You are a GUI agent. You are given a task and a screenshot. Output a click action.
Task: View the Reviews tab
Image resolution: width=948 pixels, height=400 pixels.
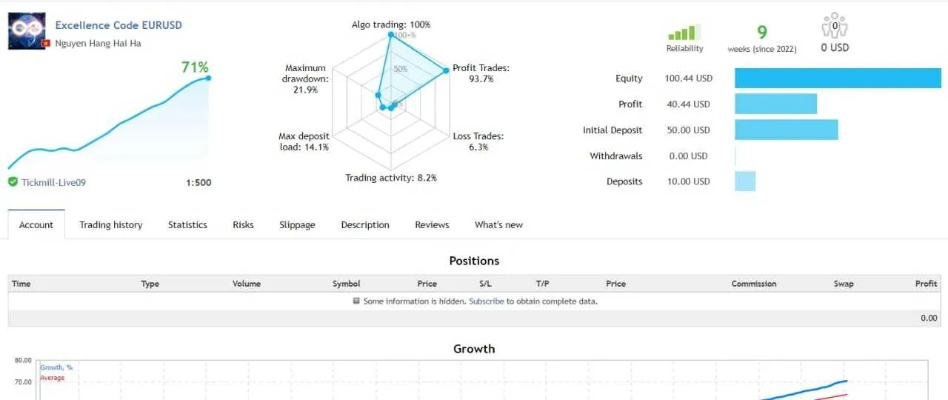click(x=432, y=225)
